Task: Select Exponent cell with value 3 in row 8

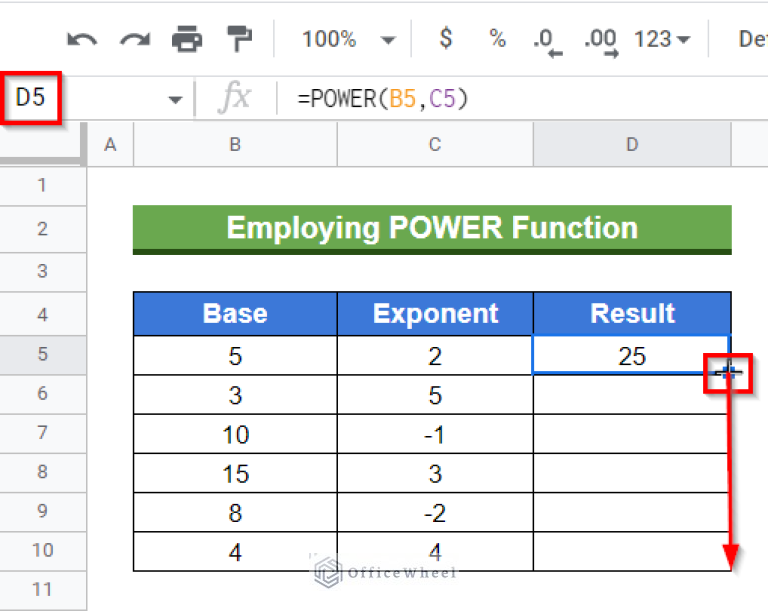Action: [x=435, y=473]
